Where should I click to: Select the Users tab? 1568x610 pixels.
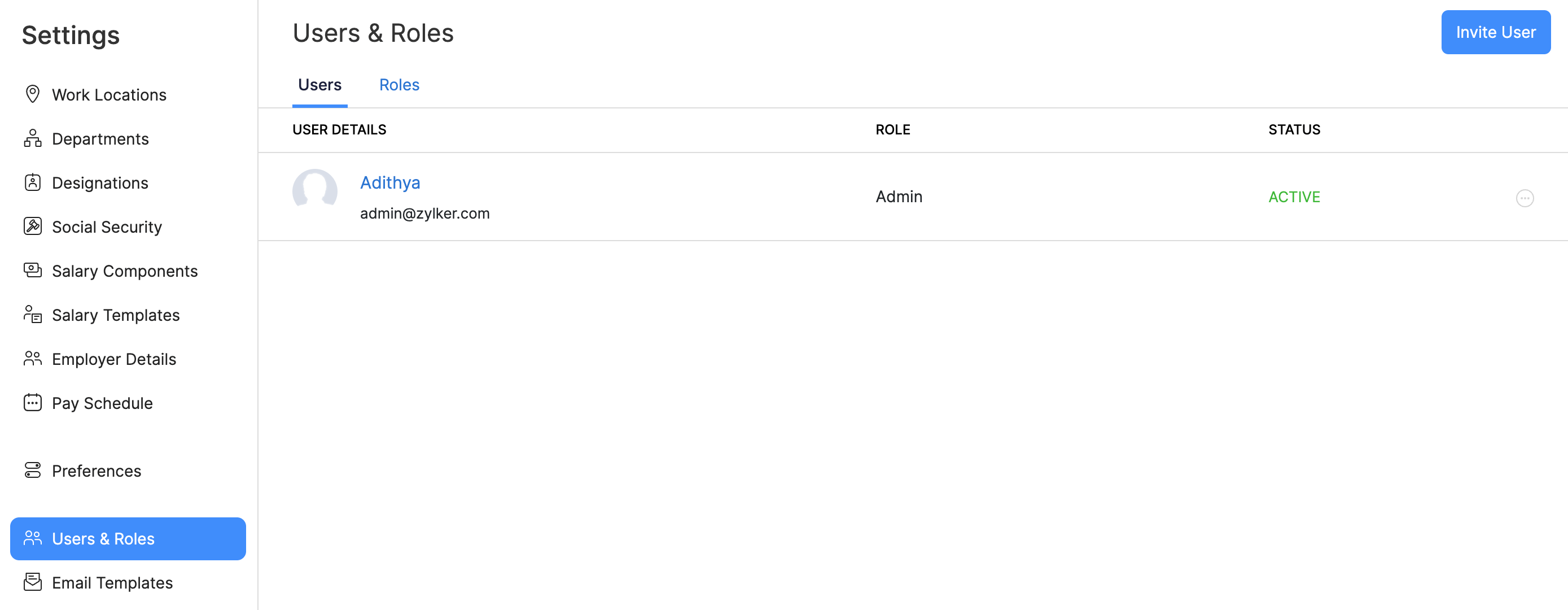click(319, 85)
